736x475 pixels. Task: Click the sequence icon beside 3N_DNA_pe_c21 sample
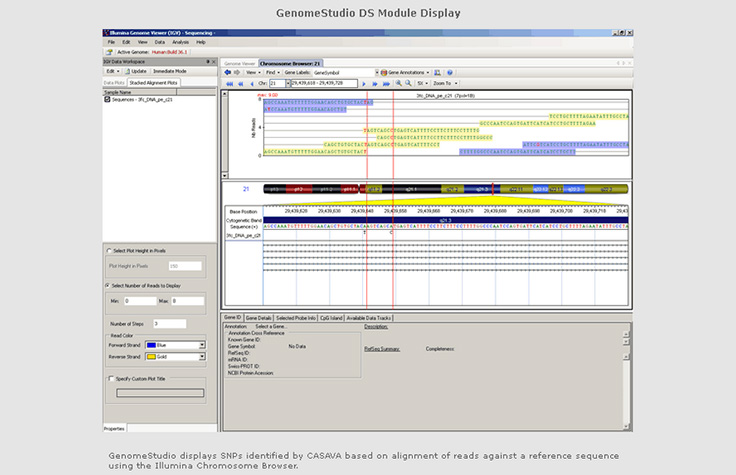tap(107, 100)
